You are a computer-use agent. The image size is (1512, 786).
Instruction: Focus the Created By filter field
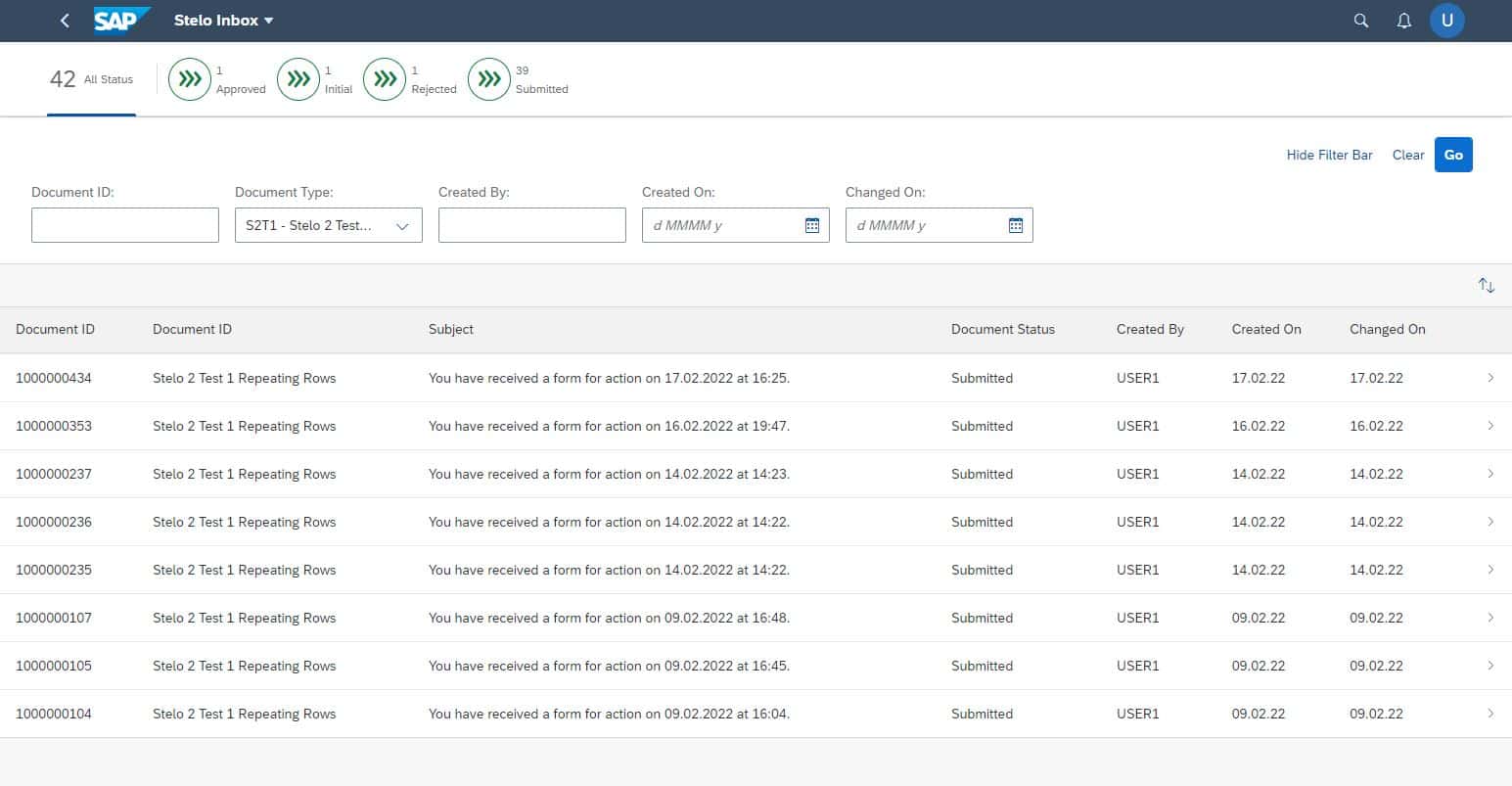coord(532,225)
